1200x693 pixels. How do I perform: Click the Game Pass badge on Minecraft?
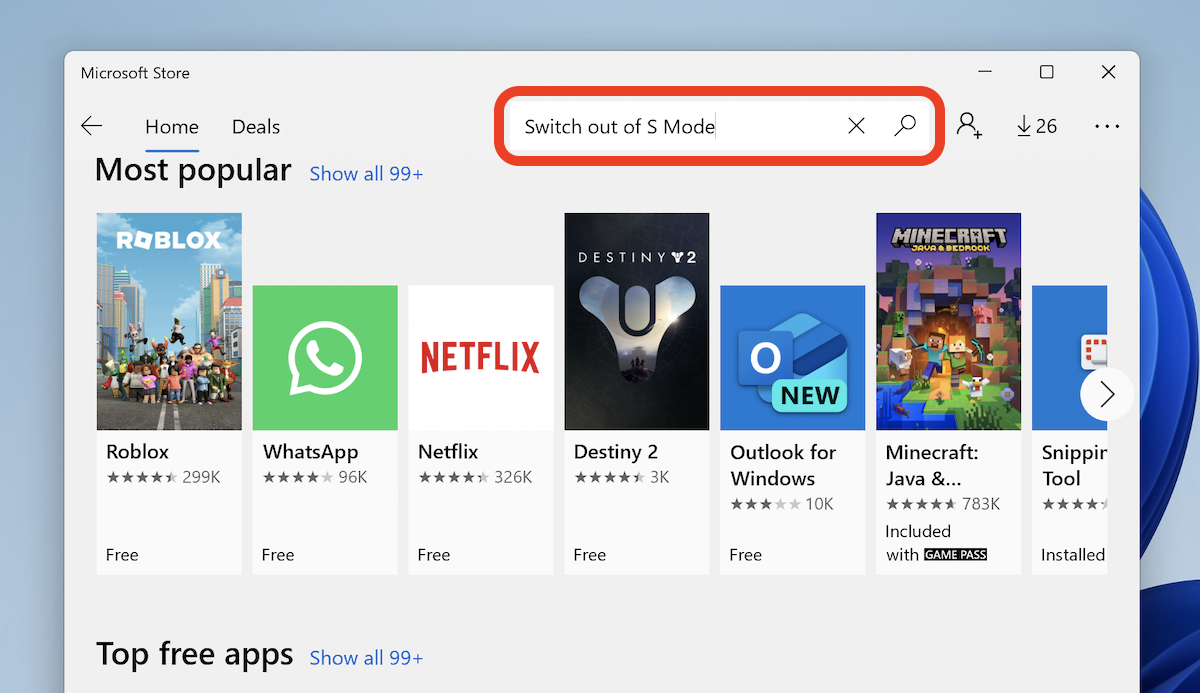(953, 554)
